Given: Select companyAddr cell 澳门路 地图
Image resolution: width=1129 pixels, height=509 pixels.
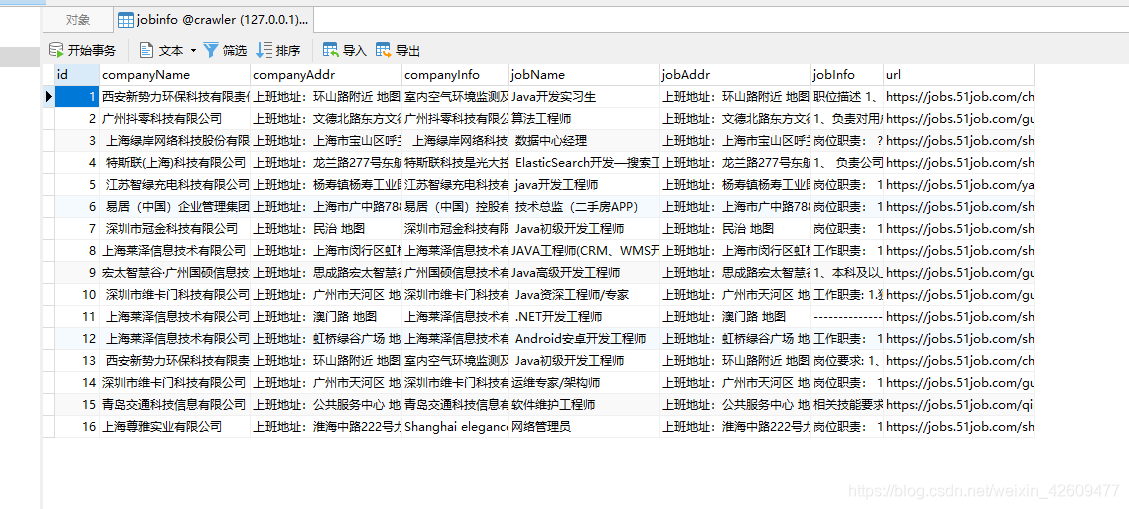Looking at the screenshot, I should [x=326, y=317].
